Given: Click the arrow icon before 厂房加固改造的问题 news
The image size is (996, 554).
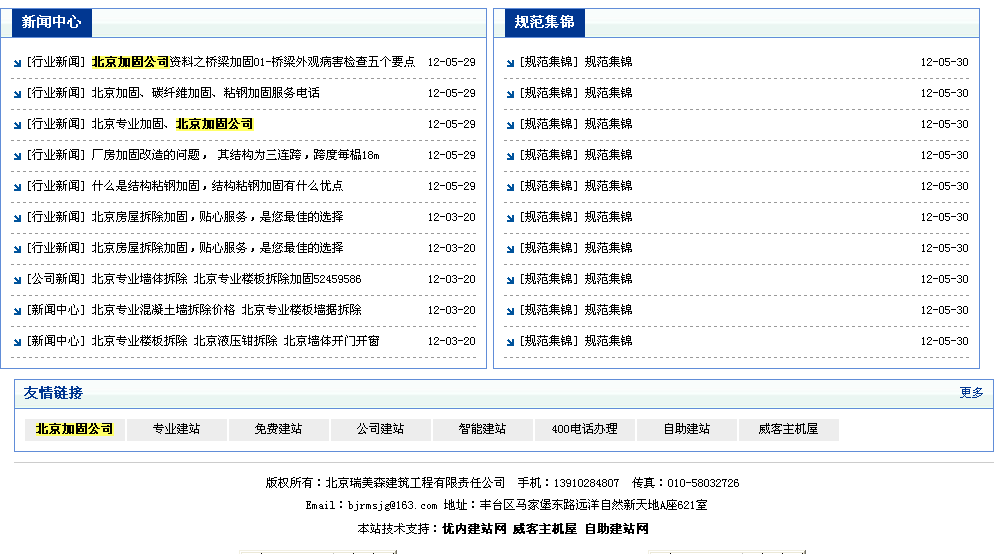Looking at the screenshot, I should [x=18, y=156].
